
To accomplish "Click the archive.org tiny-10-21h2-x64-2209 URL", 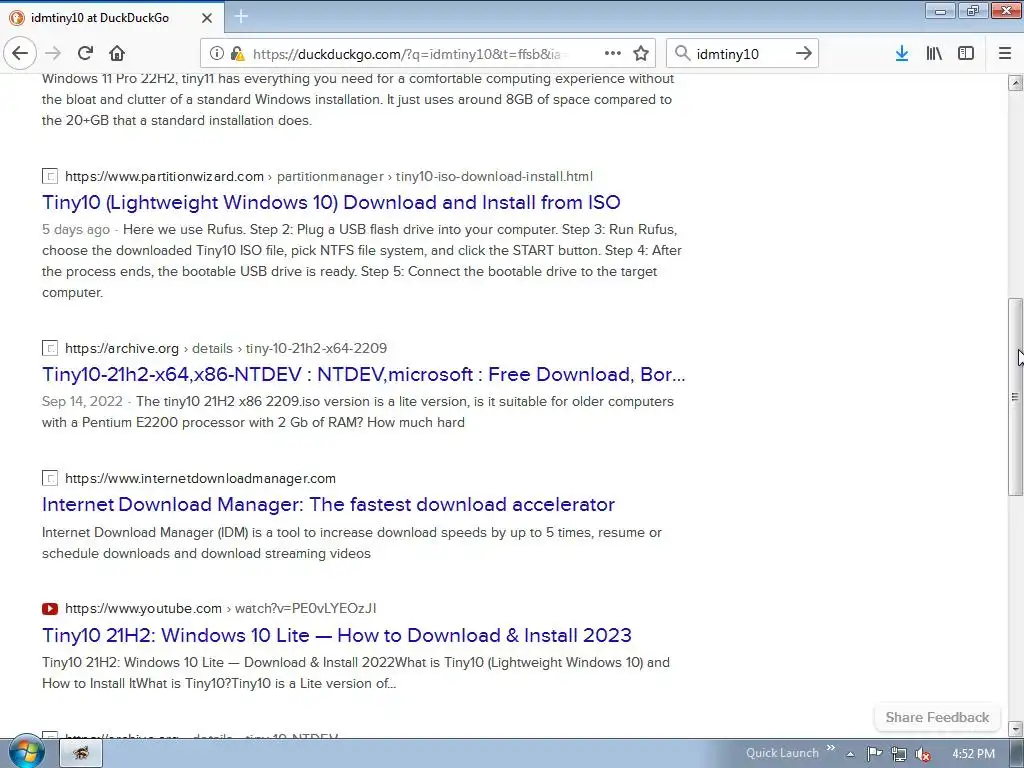I will [x=226, y=348].
